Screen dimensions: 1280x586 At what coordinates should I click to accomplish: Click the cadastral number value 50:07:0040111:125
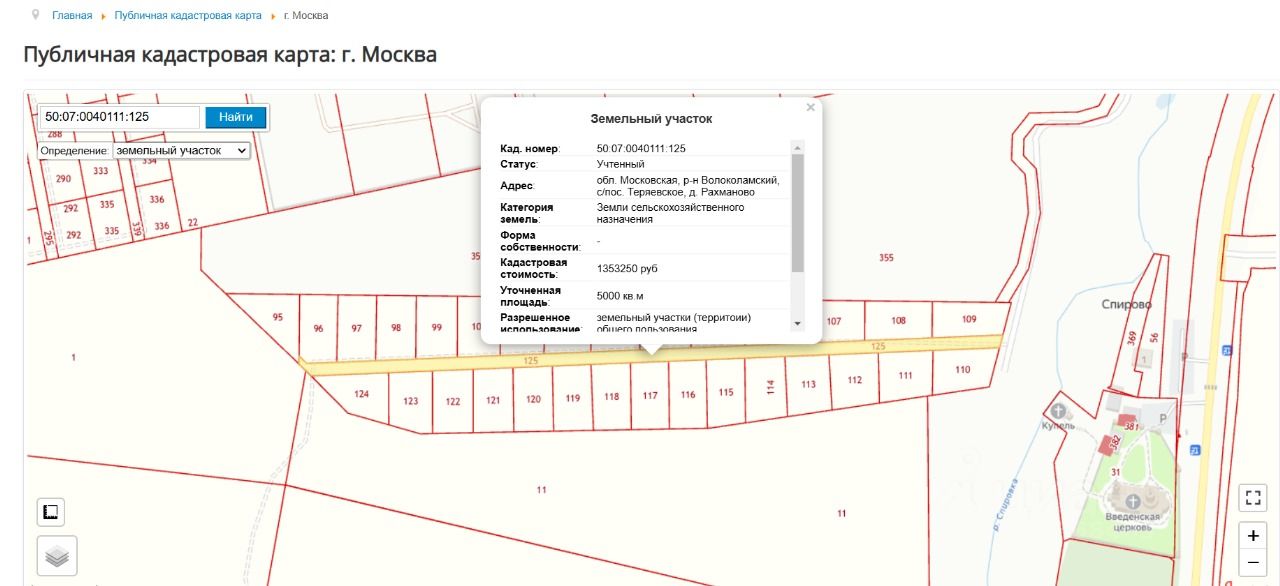641,149
